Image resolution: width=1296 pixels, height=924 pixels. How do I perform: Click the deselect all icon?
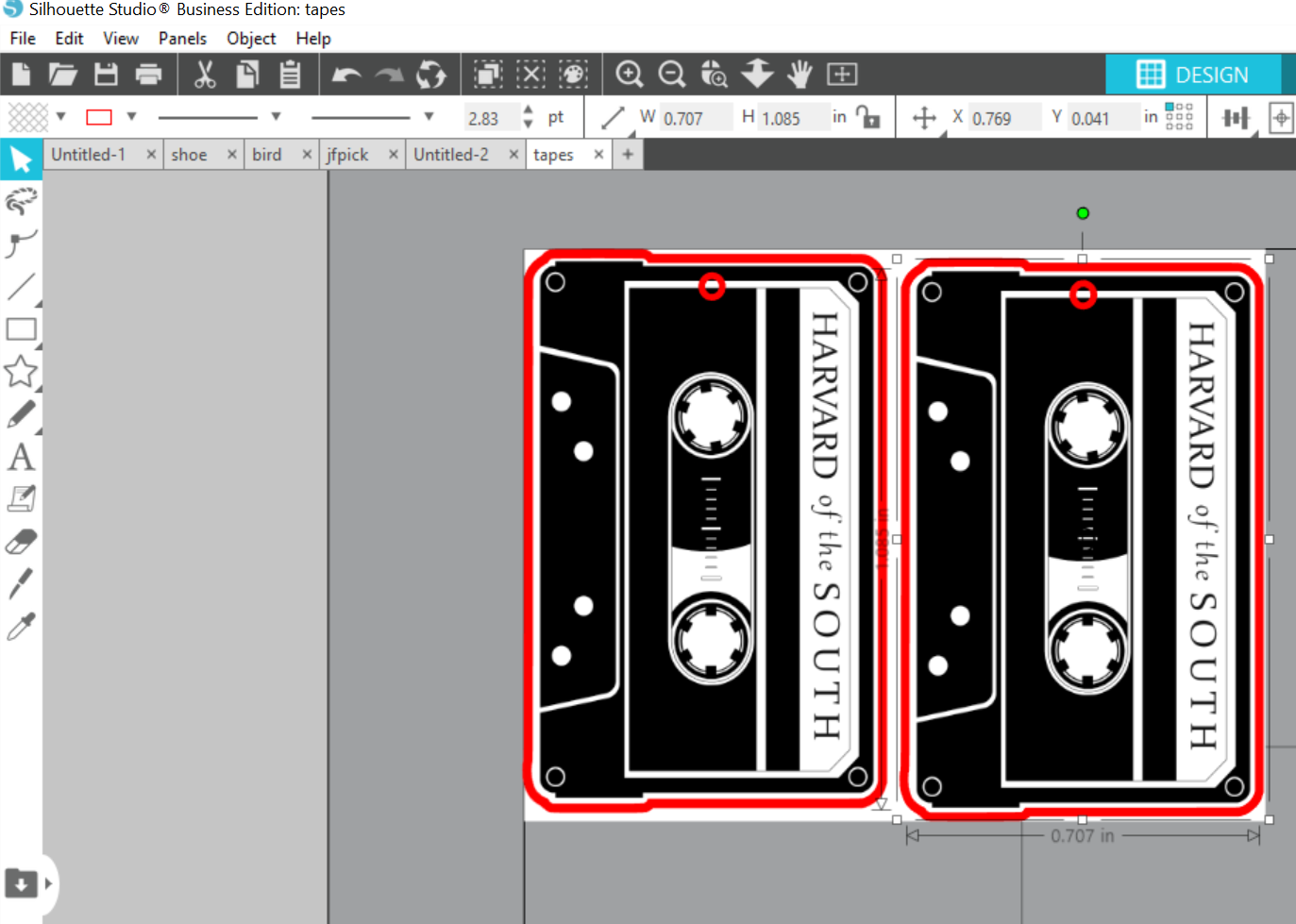[530, 74]
